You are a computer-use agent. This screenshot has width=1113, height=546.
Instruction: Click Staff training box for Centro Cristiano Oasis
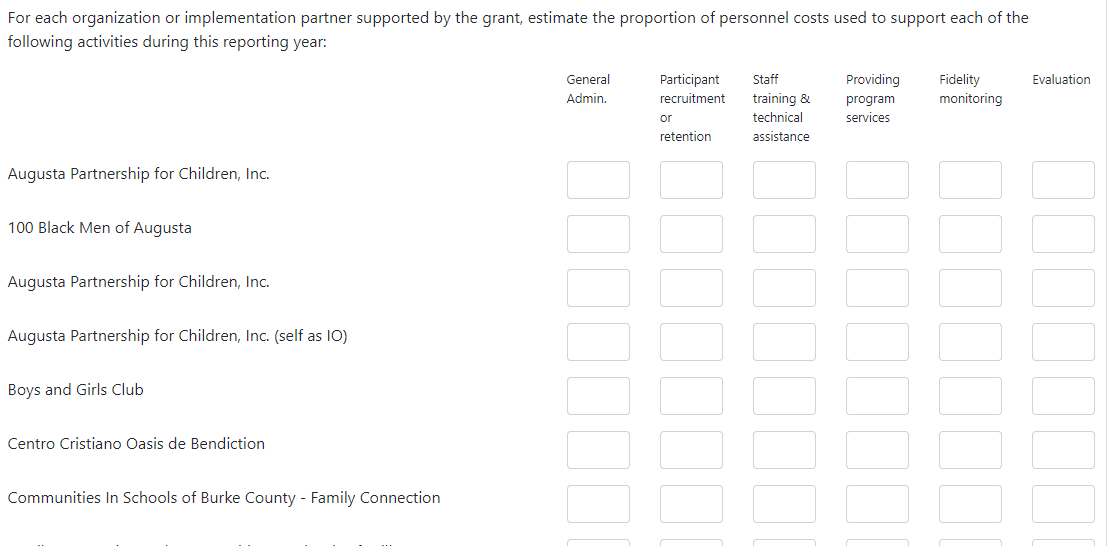(x=784, y=450)
